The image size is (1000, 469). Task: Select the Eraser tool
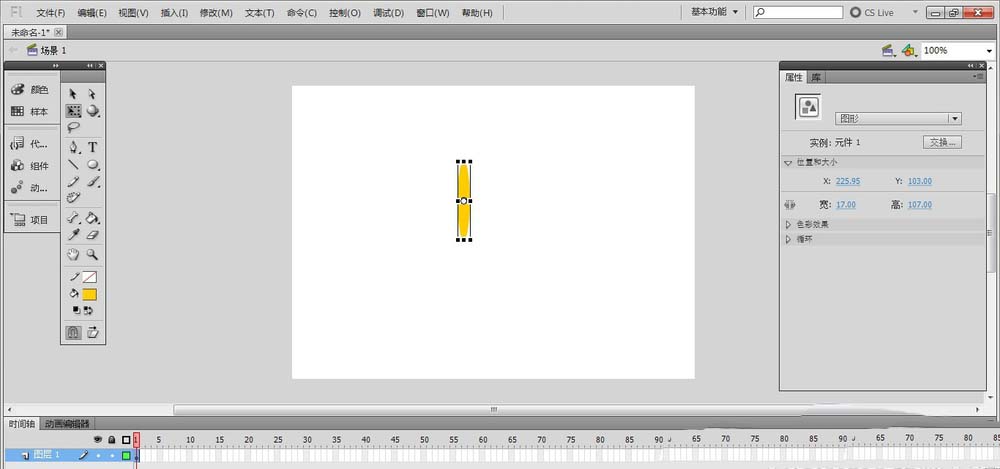92,235
